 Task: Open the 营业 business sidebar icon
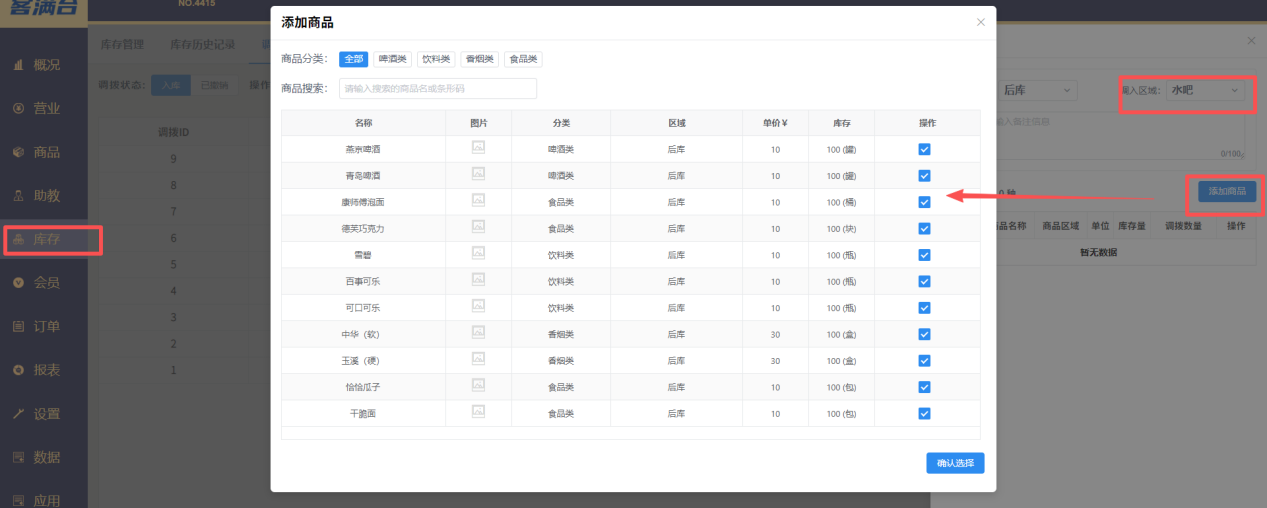pos(18,109)
